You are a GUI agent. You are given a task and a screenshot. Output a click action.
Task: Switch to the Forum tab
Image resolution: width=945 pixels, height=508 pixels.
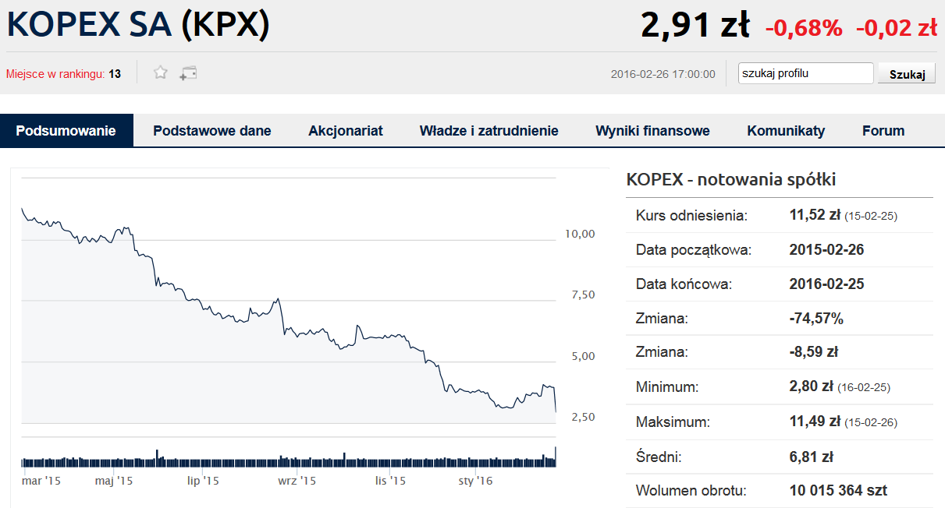click(x=883, y=131)
